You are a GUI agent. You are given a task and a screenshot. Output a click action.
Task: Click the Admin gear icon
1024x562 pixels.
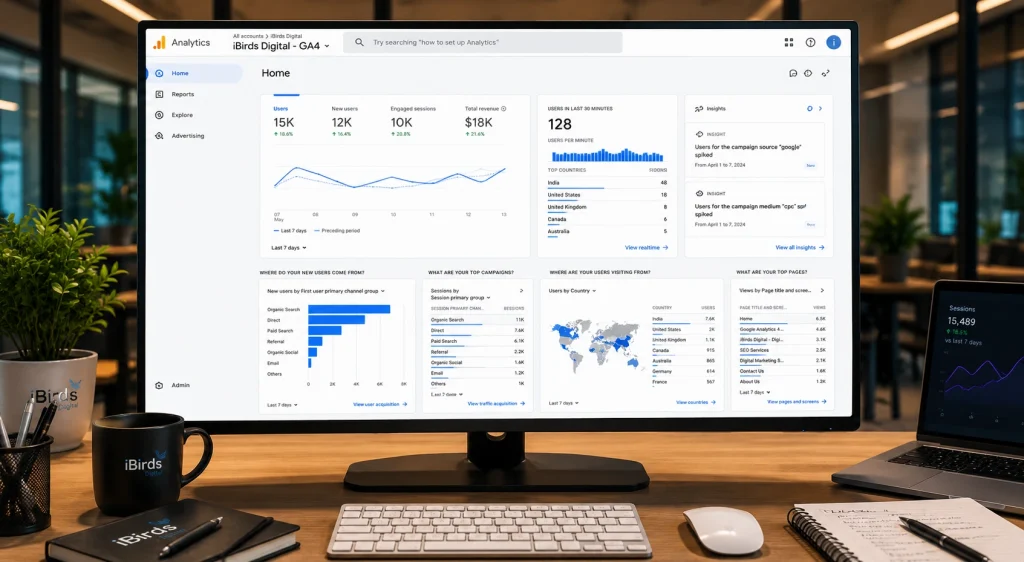pos(159,385)
